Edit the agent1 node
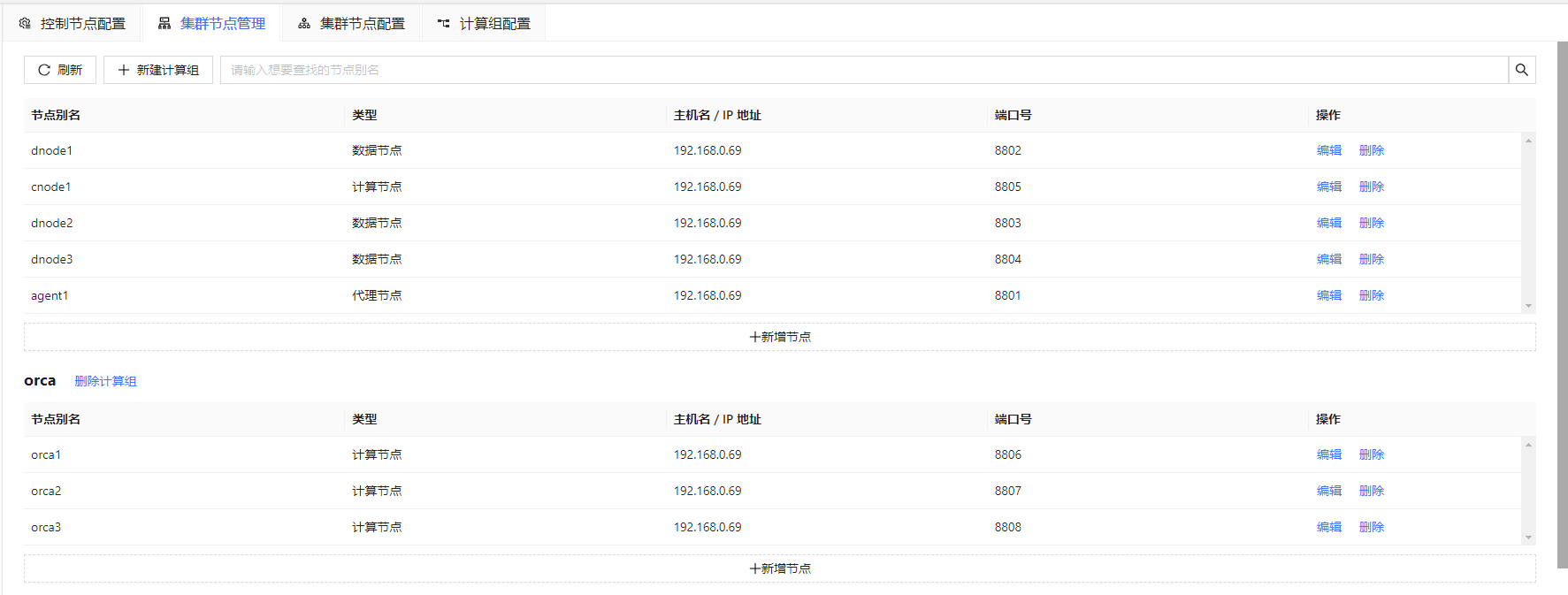The height and width of the screenshot is (595, 1568). pos(1328,295)
